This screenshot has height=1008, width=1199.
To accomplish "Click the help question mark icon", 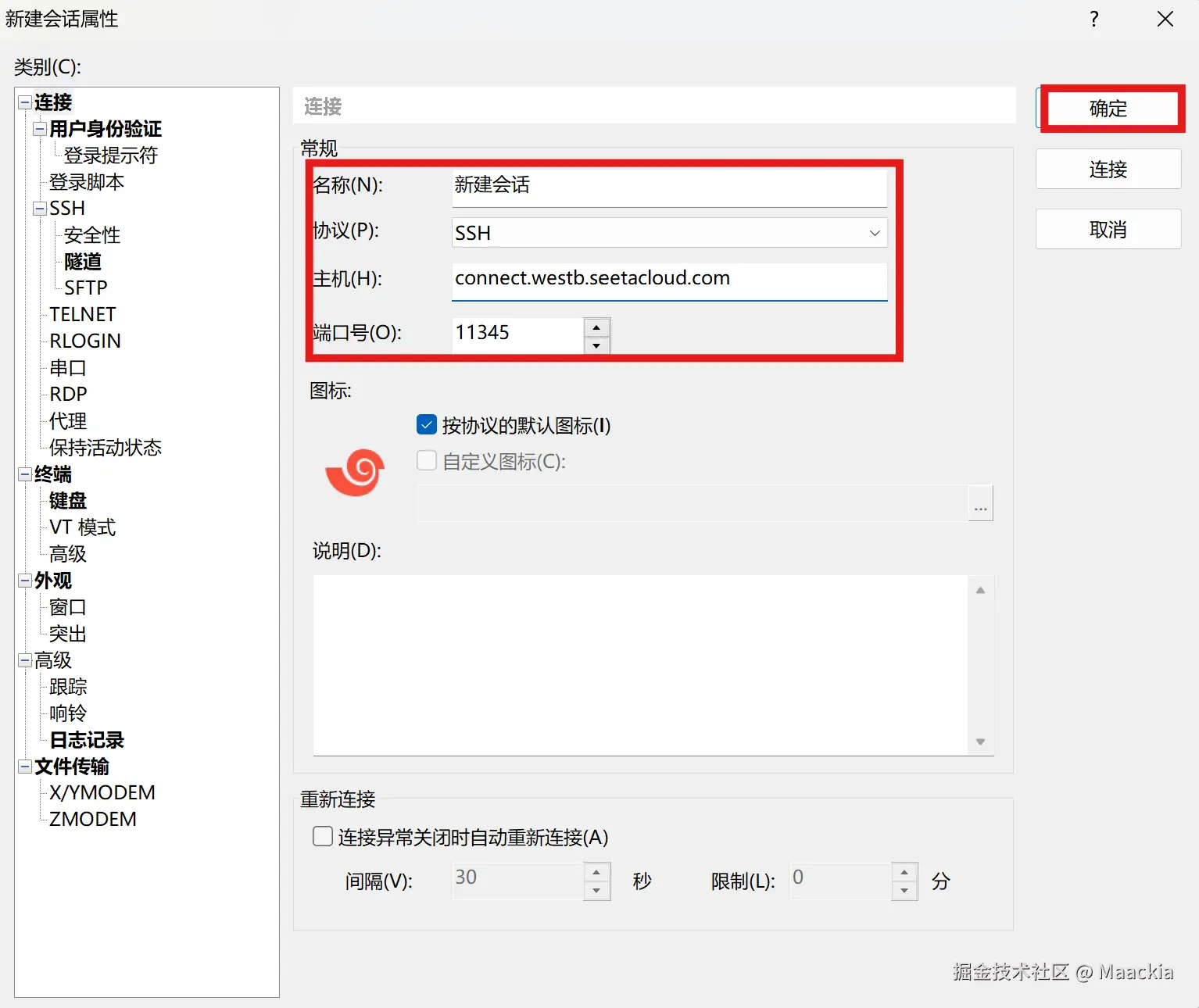I will 1094,19.
